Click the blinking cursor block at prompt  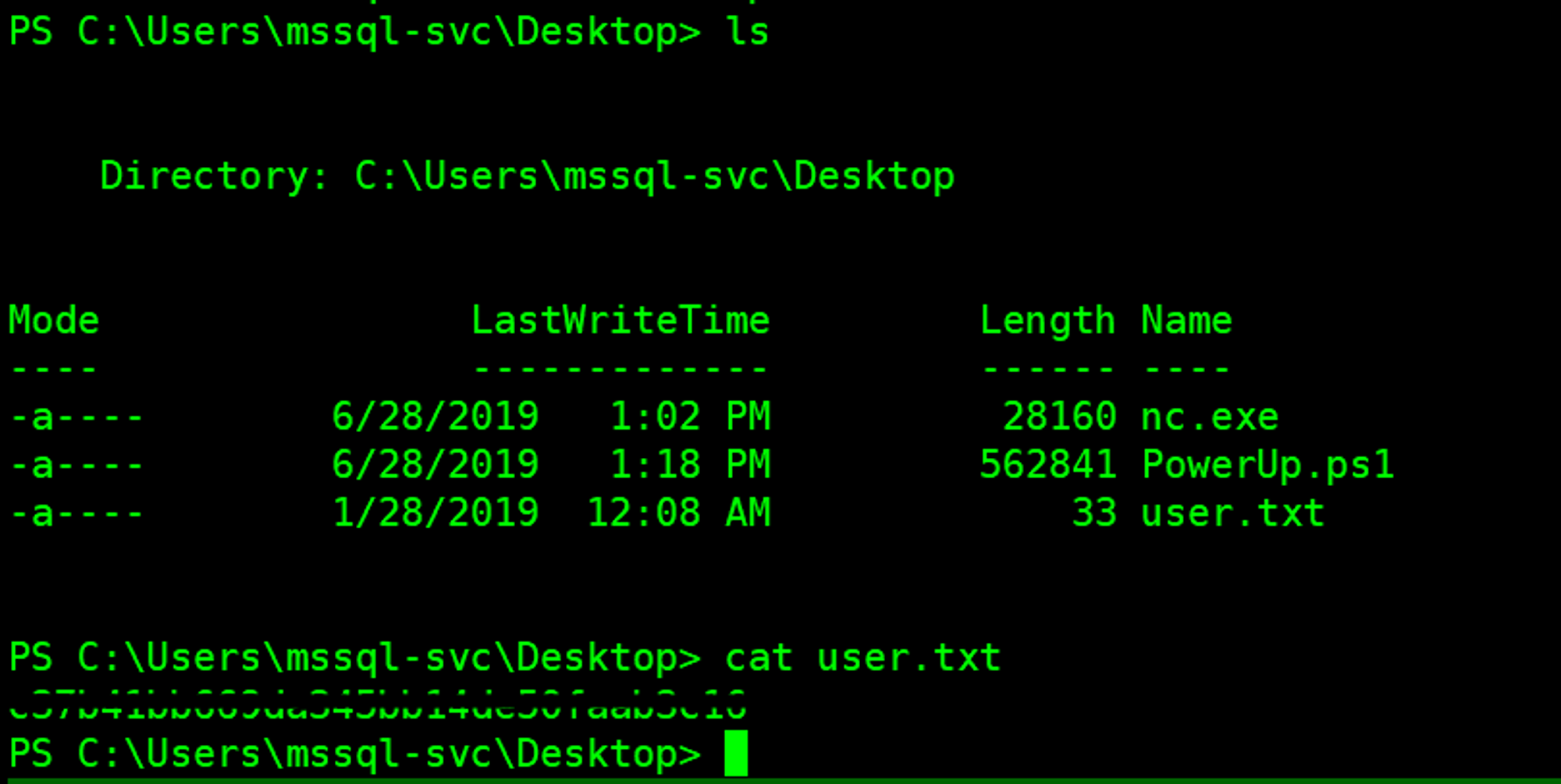(x=735, y=753)
